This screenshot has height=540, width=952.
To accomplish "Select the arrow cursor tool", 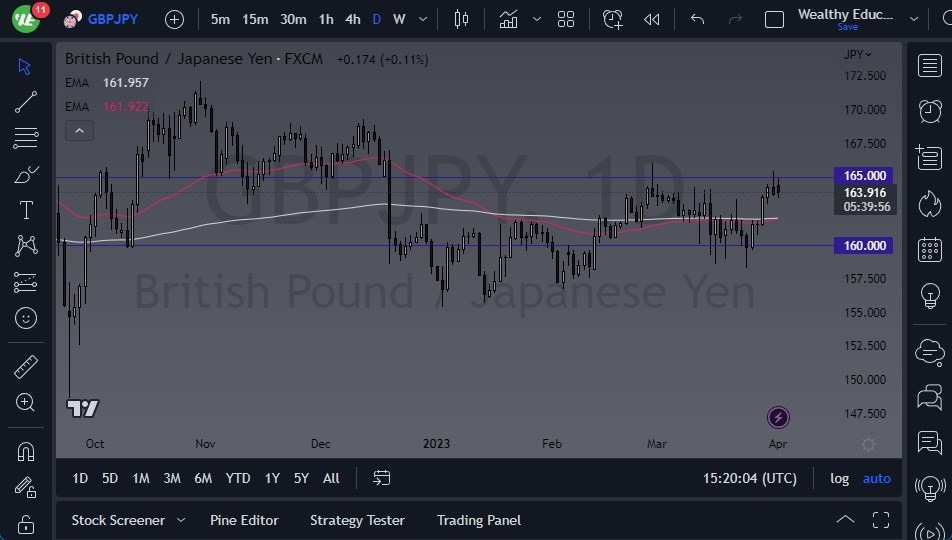I will pos(25,66).
